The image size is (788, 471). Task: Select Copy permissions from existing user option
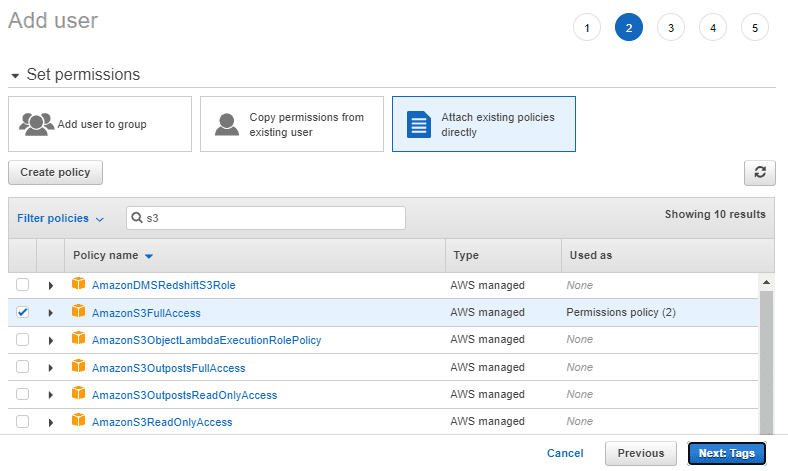tap(291, 124)
